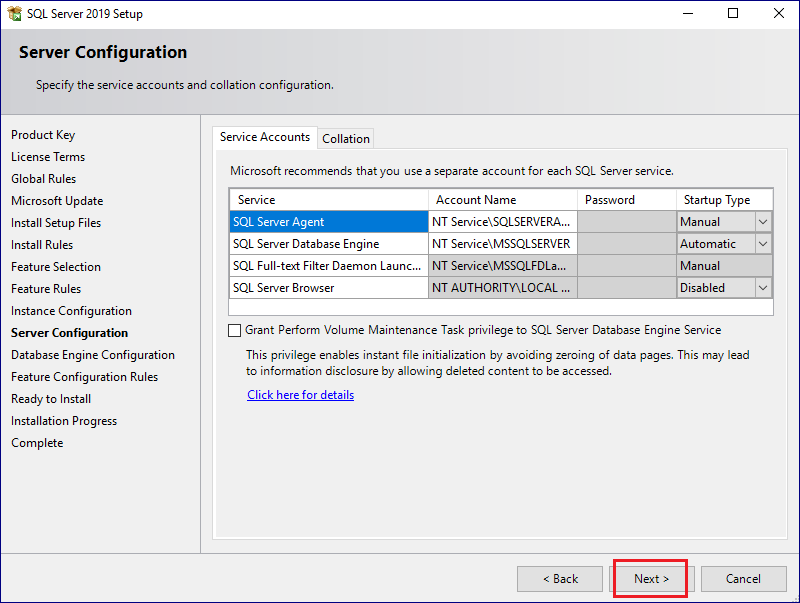The width and height of the screenshot is (800, 603).
Task: Click account name NT AUTHORITY\LOCAL ...
Action: (503, 288)
